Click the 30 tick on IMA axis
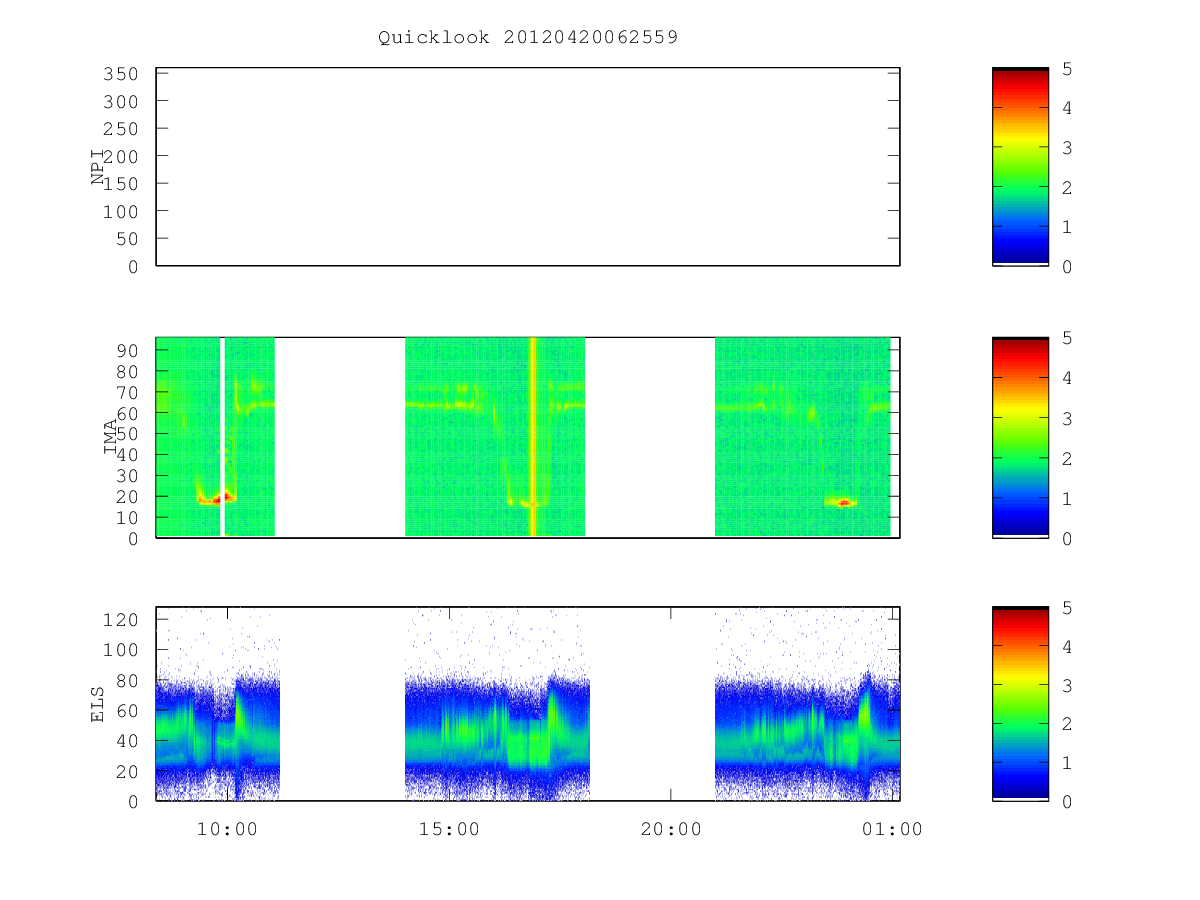The height and width of the screenshot is (900, 1200). tap(127, 475)
